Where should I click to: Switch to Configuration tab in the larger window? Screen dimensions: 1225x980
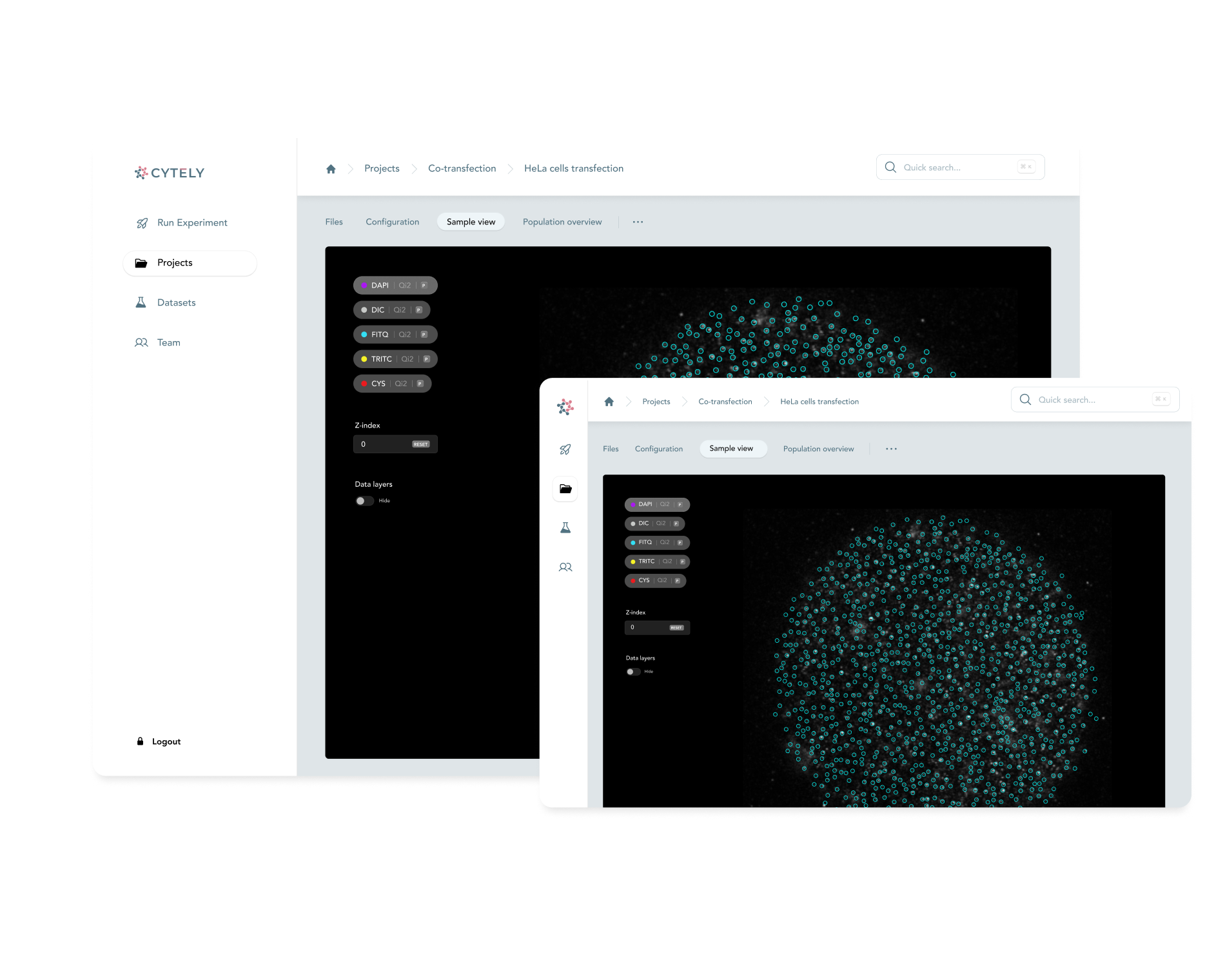click(392, 222)
